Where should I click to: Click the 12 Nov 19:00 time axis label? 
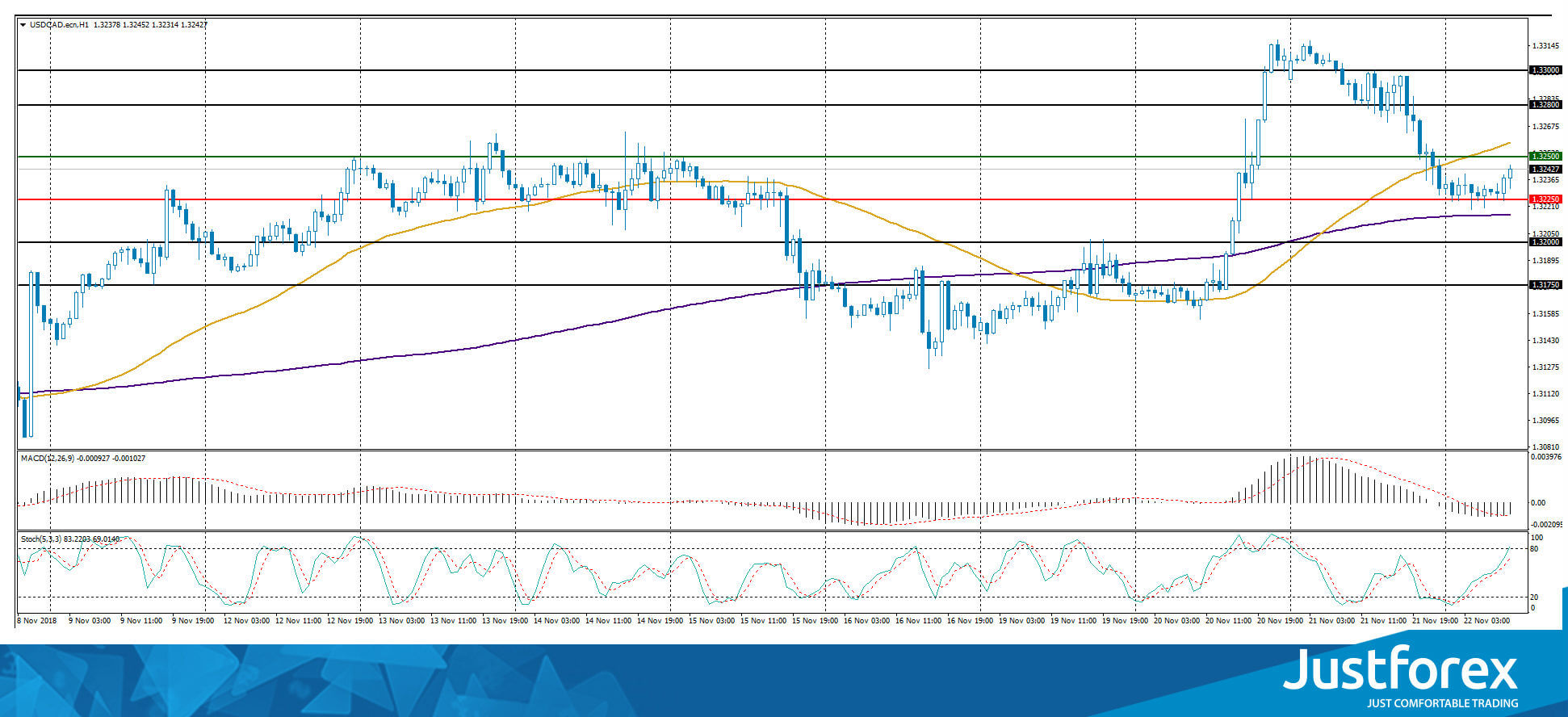[x=350, y=621]
